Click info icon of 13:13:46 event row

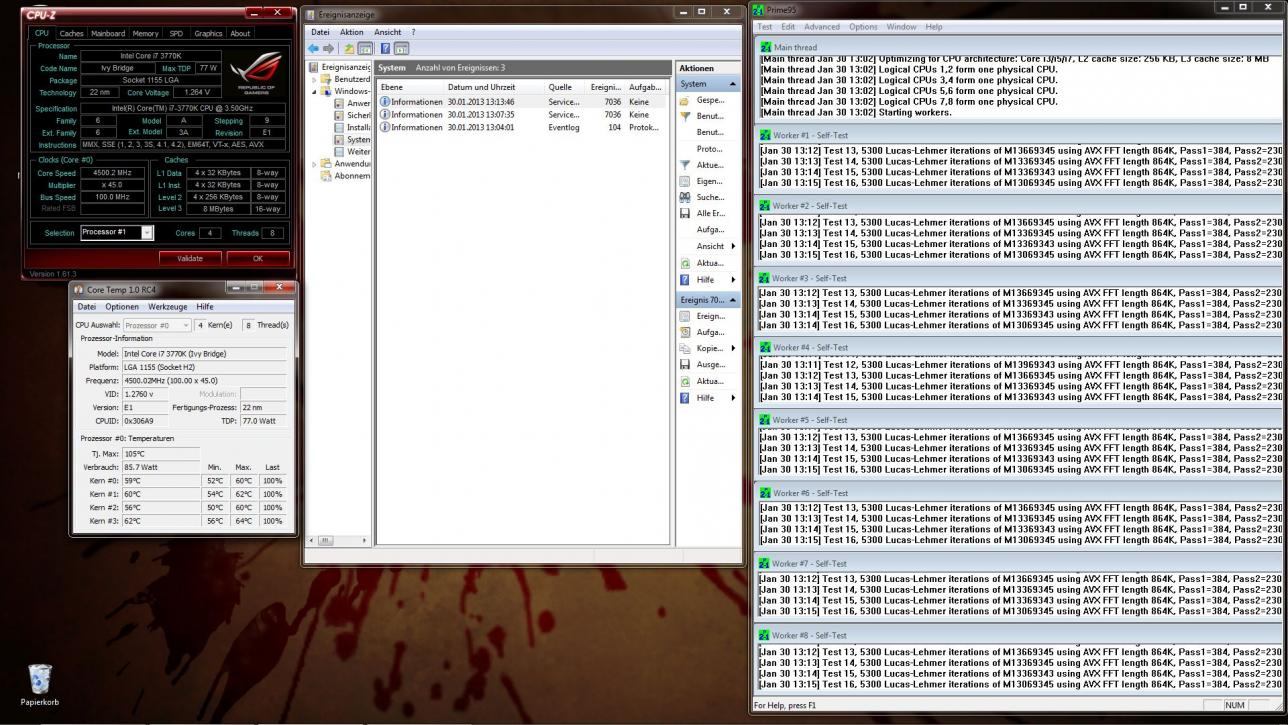(385, 102)
